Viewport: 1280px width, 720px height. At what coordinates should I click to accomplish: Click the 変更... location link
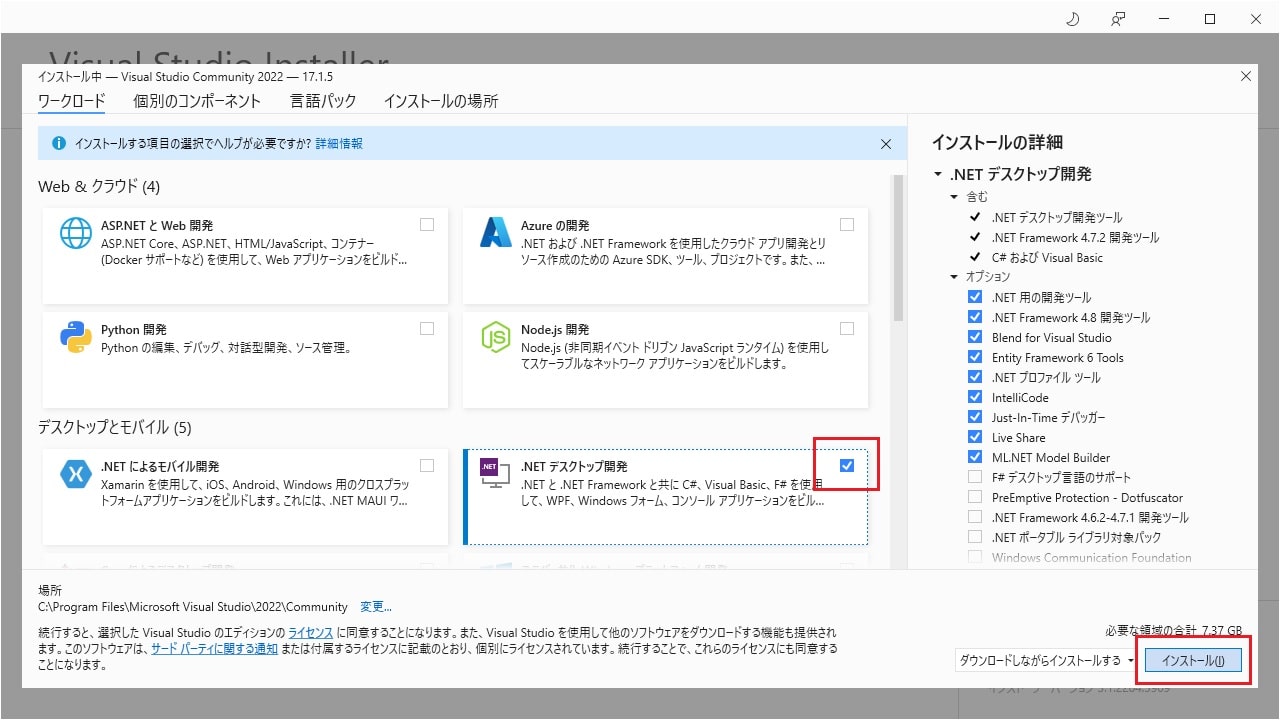pyautogui.click(x=376, y=606)
